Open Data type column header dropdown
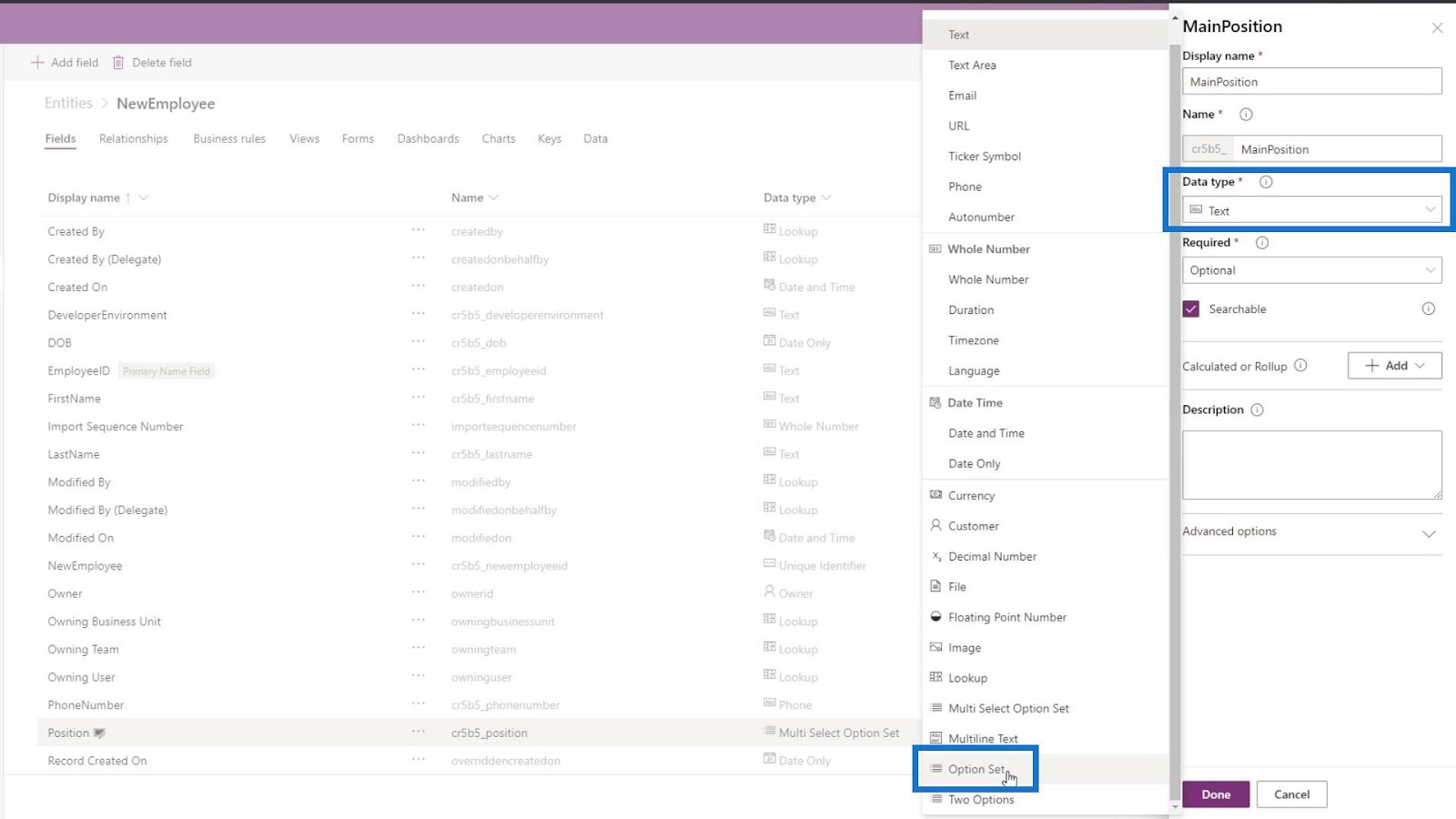The width and height of the screenshot is (1456, 819). coord(826,198)
